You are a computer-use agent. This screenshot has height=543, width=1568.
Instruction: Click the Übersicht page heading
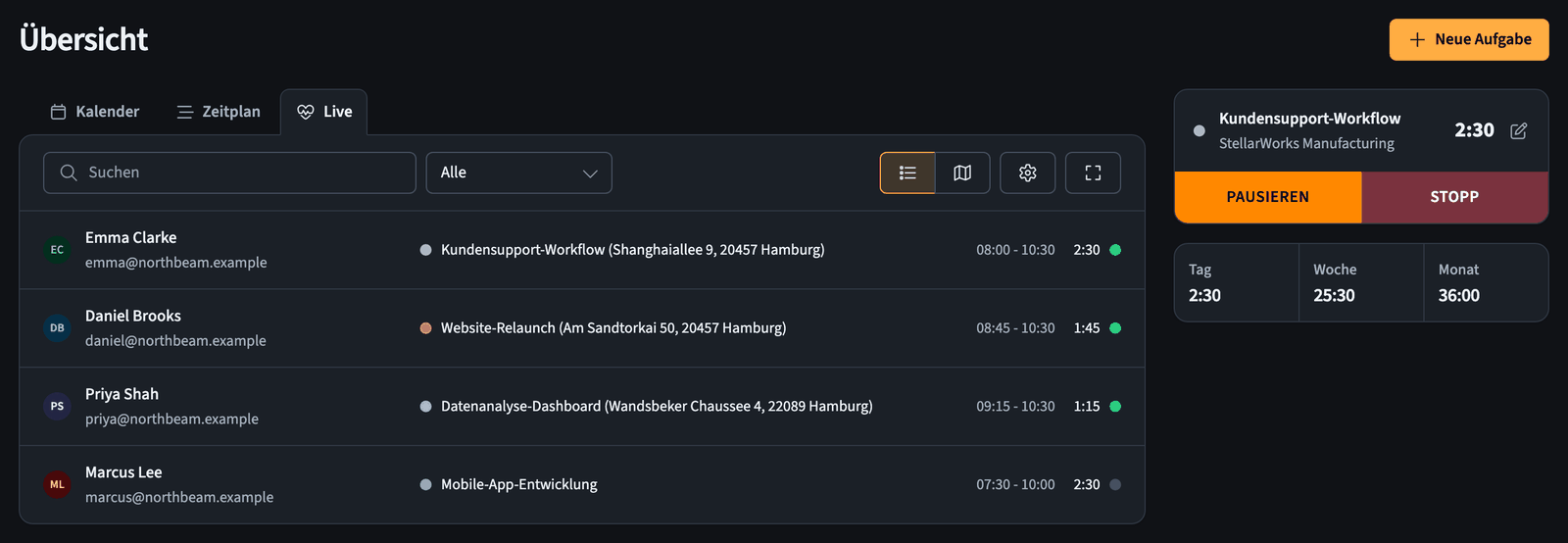[x=84, y=39]
